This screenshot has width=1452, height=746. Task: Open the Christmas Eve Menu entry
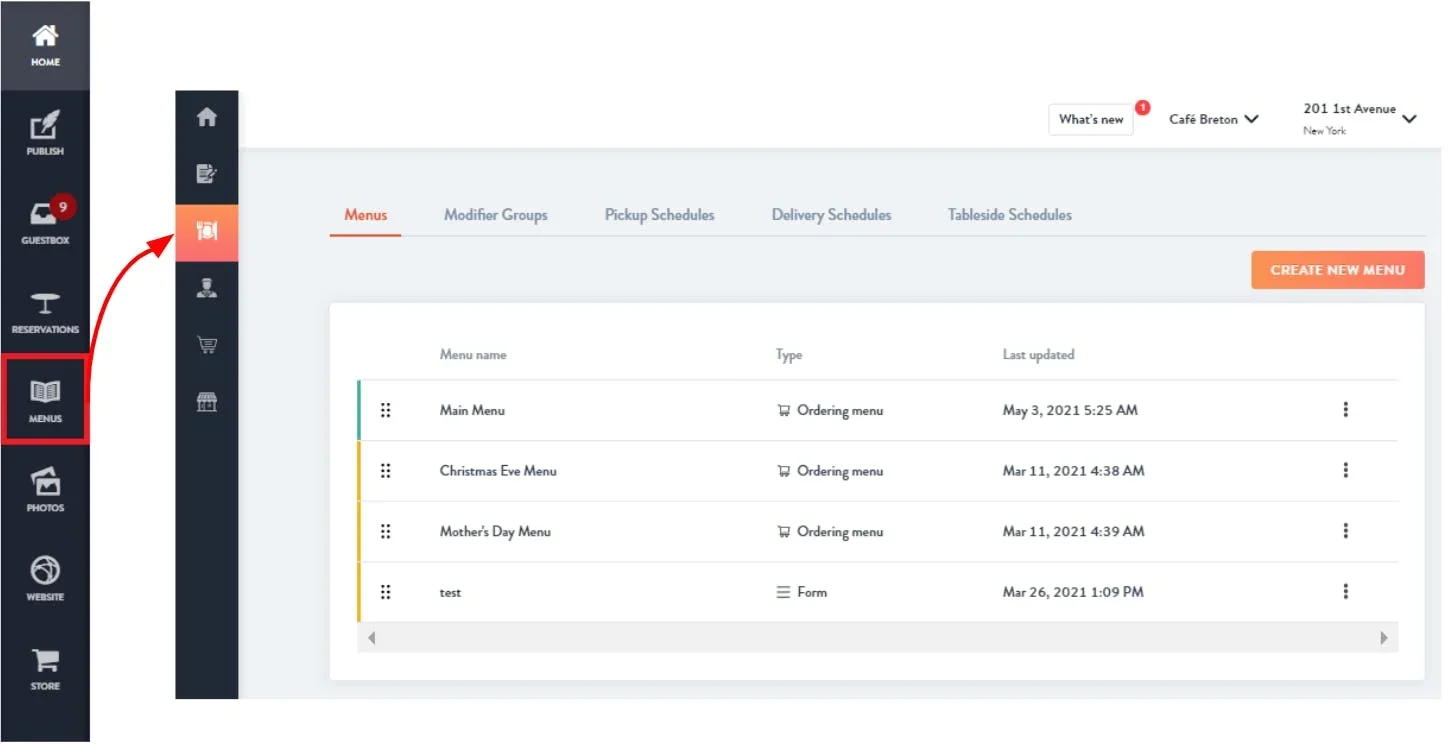tap(498, 471)
